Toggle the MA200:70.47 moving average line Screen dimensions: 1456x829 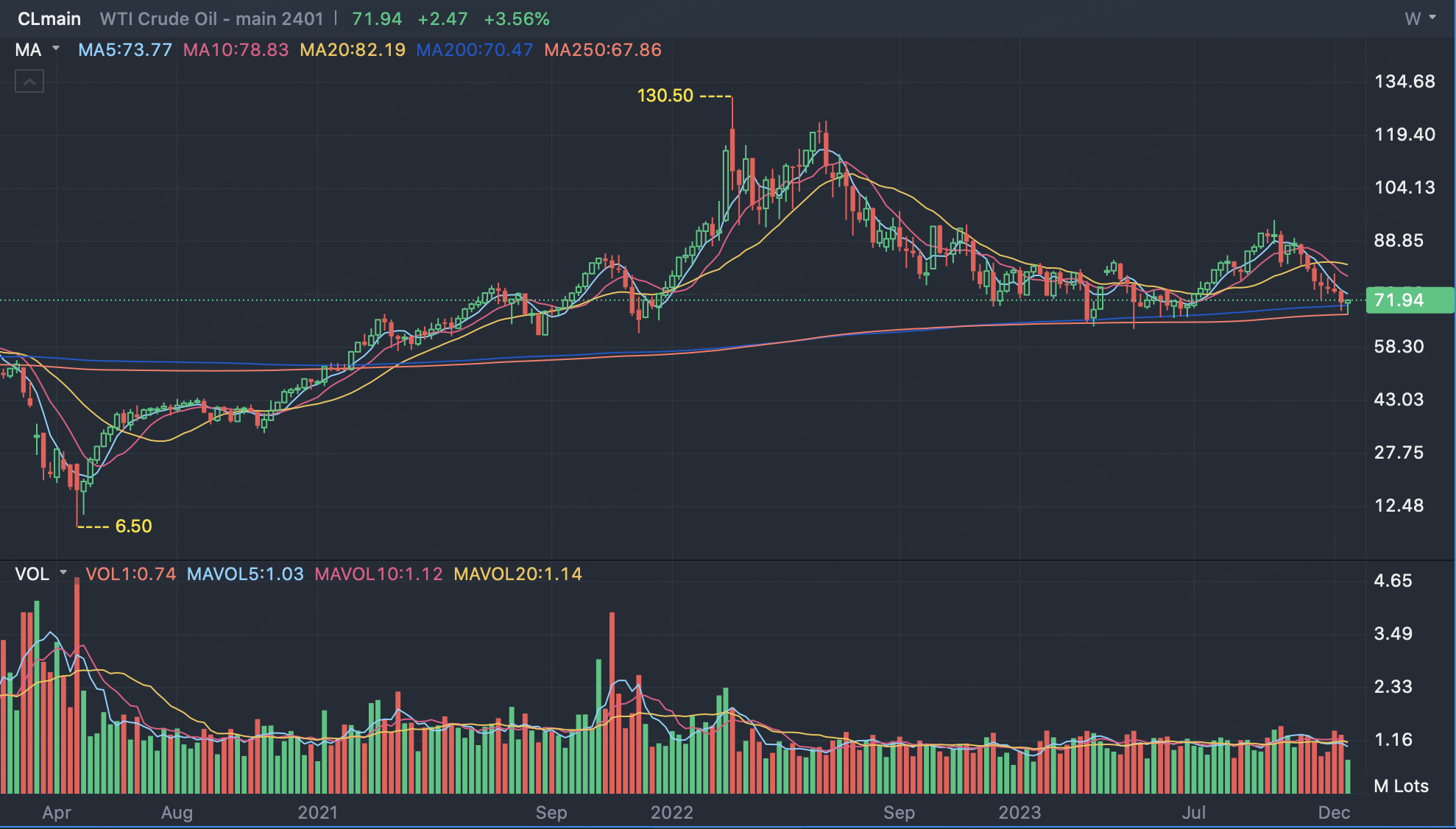click(x=474, y=50)
